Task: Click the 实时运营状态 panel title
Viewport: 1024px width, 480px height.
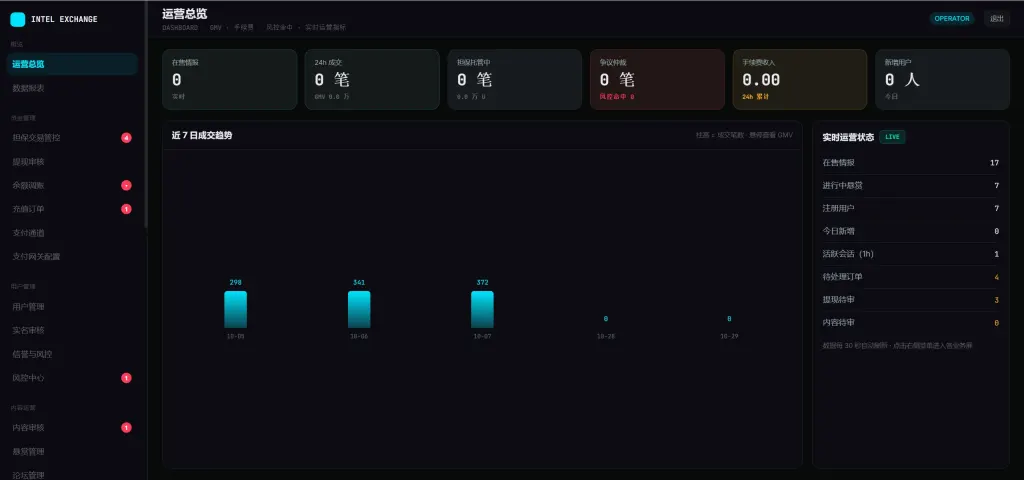Action: (x=848, y=137)
